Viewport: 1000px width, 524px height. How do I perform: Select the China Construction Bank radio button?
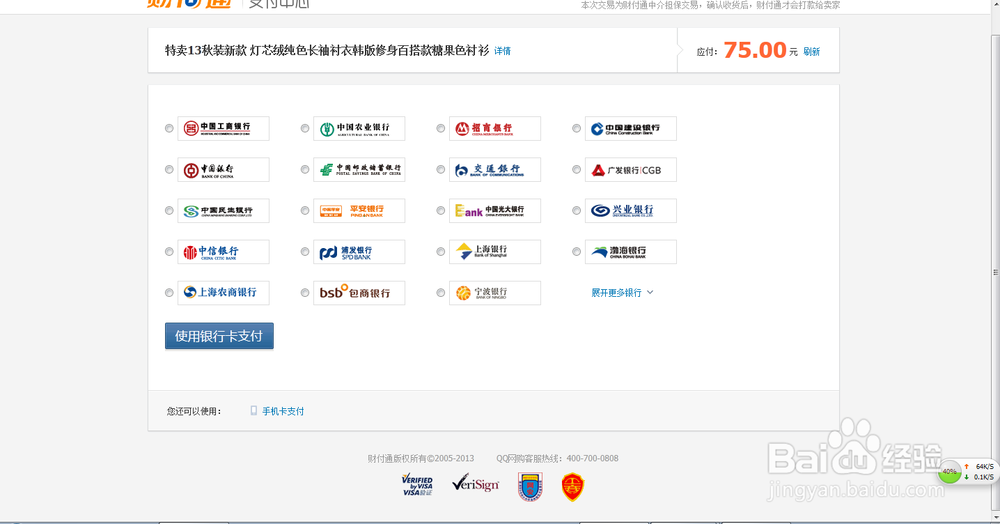tap(577, 129)
